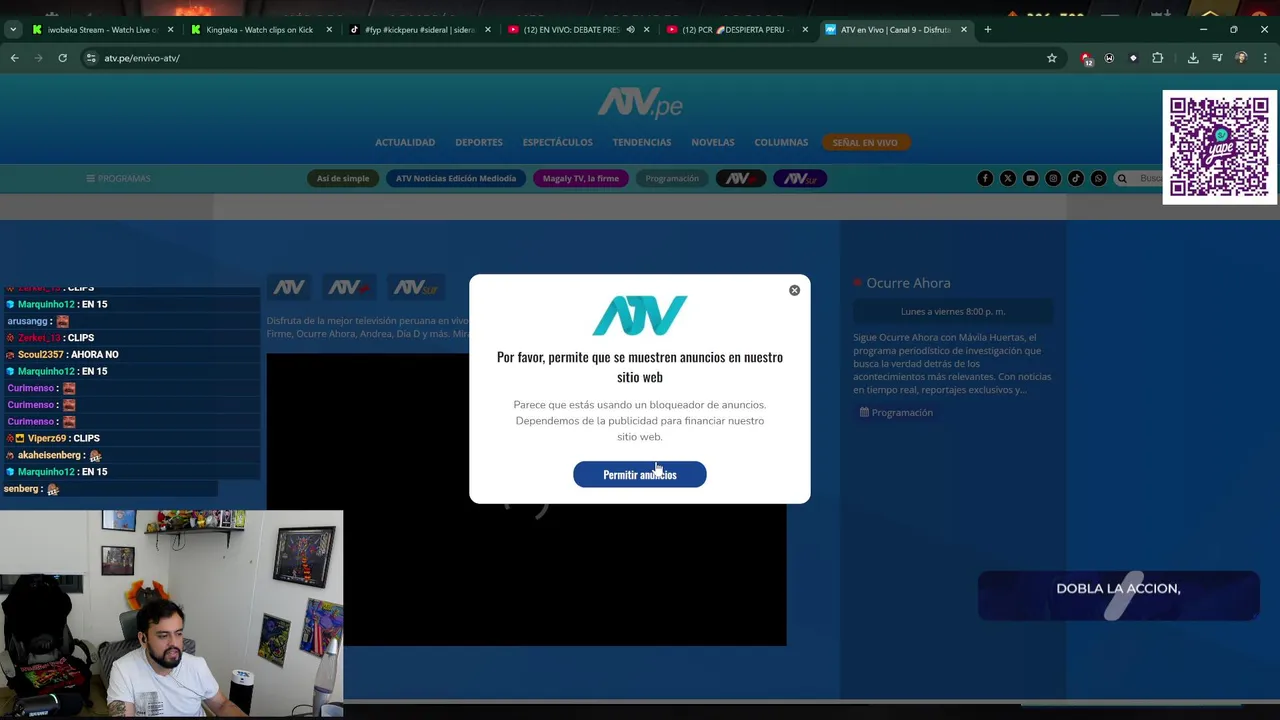Click the address bar URL atv.pe/envivo-atv/
Image resolution: width=1280 pixels, height=720 pixels.
[142, 58]
